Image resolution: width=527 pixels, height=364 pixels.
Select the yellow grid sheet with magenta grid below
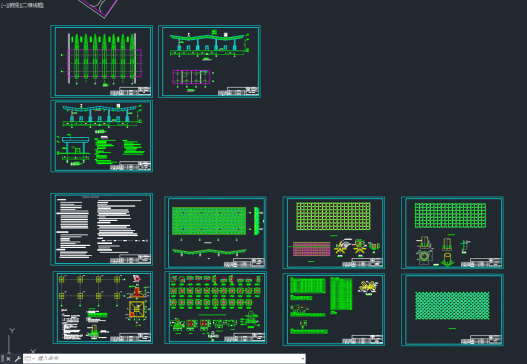click(334, 233)
